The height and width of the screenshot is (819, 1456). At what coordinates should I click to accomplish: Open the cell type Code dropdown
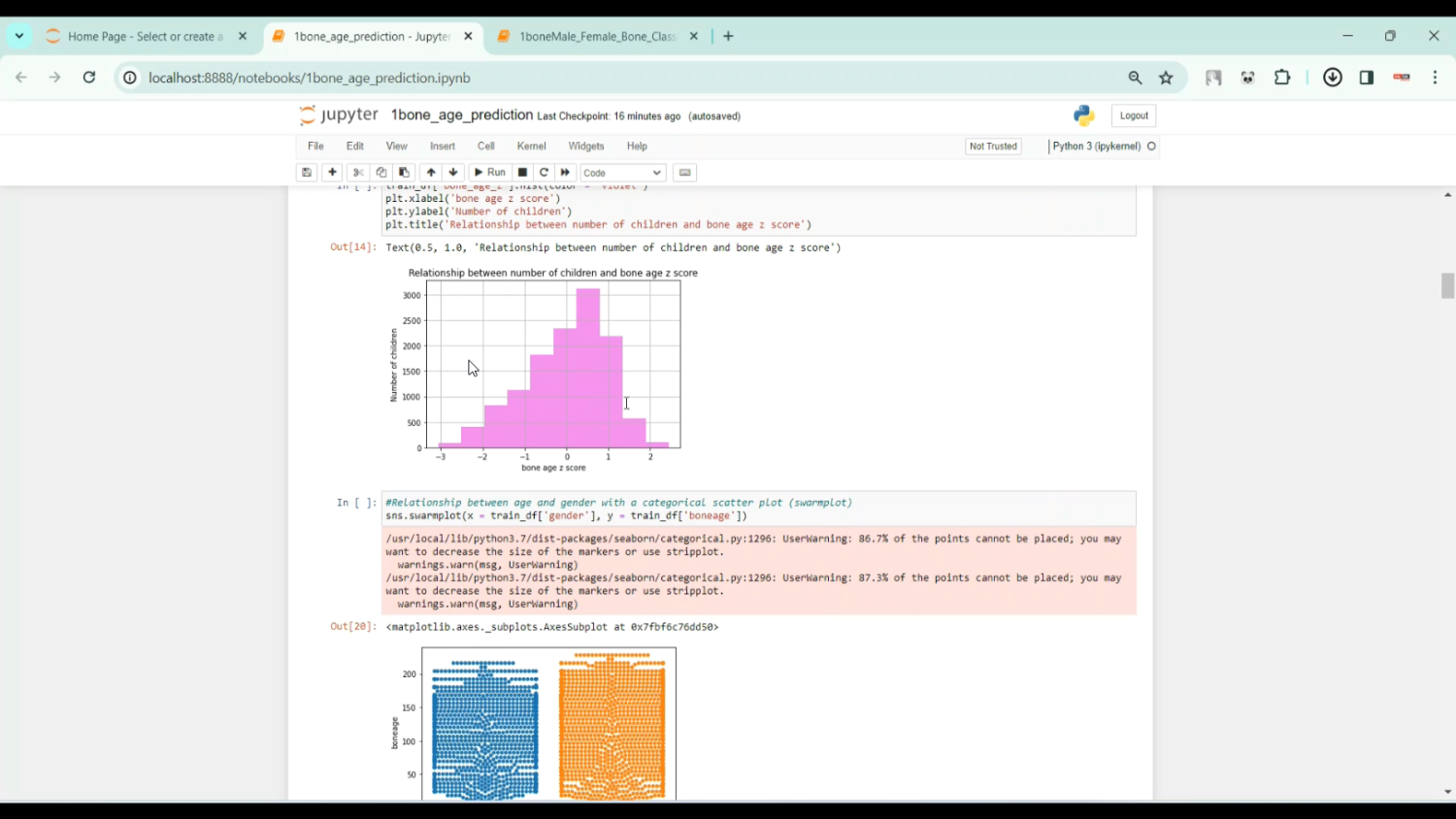[x=622, y=173]
